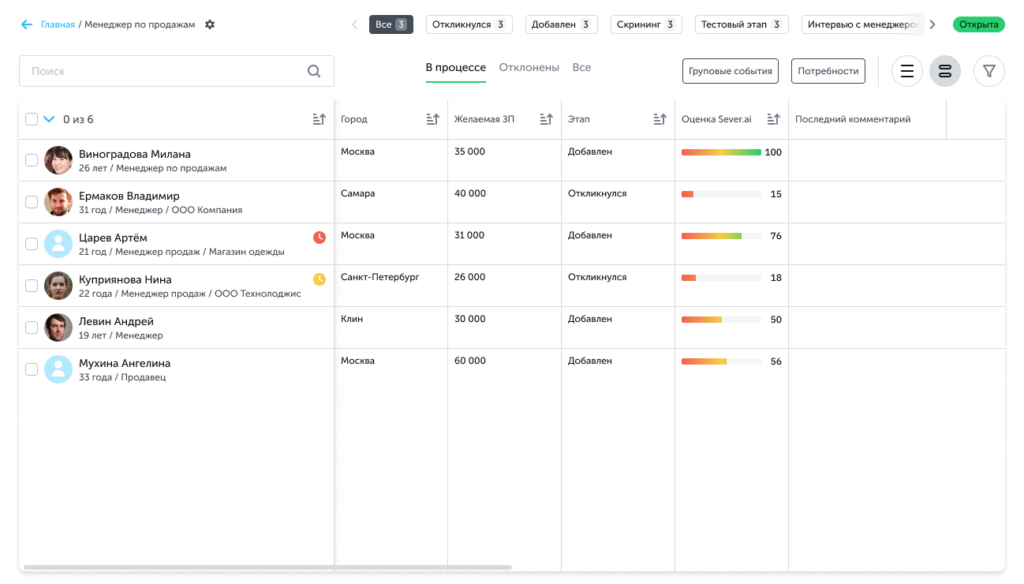The height and width of the screenshot is (584, 1024).
Task: Expand the selection dropdown chevron beside 0 из 6
Action: [x=49, y=119]
